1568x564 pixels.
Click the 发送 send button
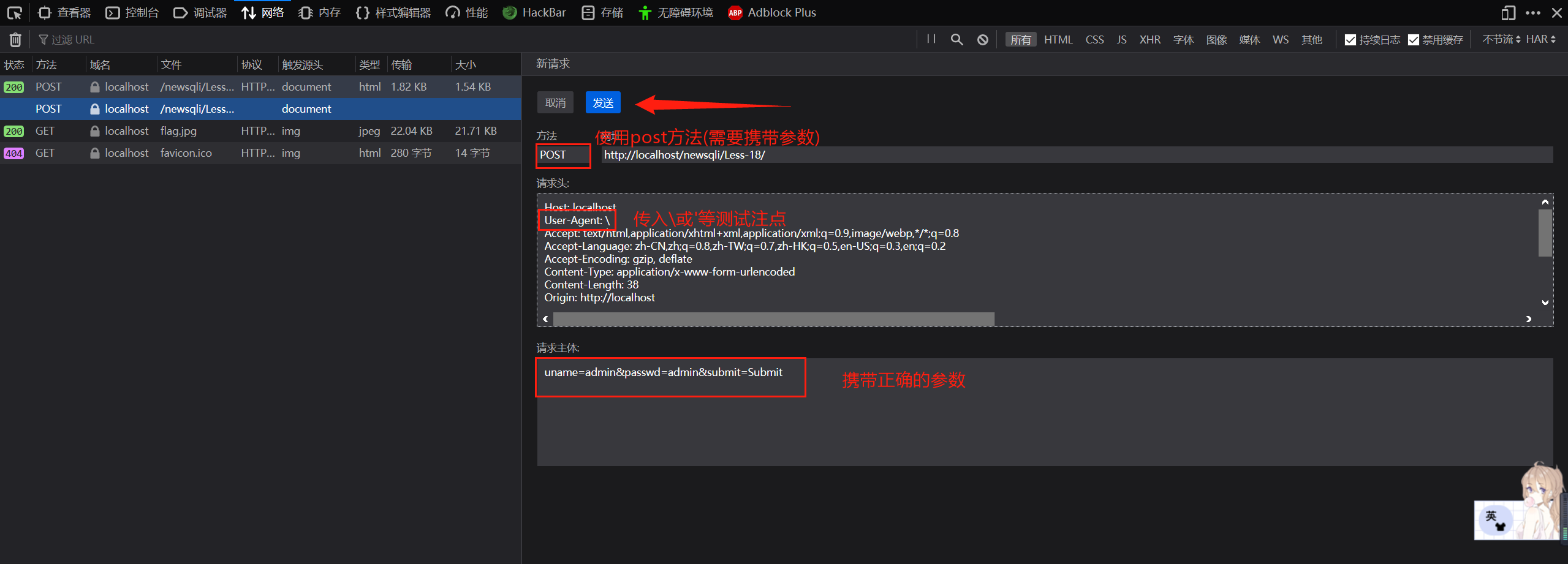[603, 103]
